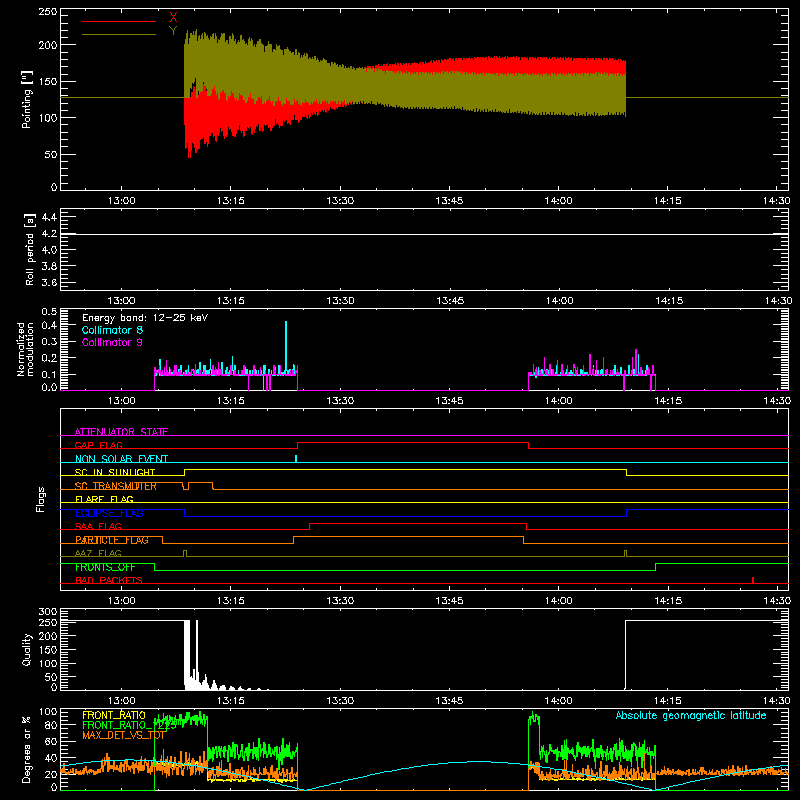Click the 'Quality' axis title
Screen dimensions: 800x800
[x=27, y=649]
